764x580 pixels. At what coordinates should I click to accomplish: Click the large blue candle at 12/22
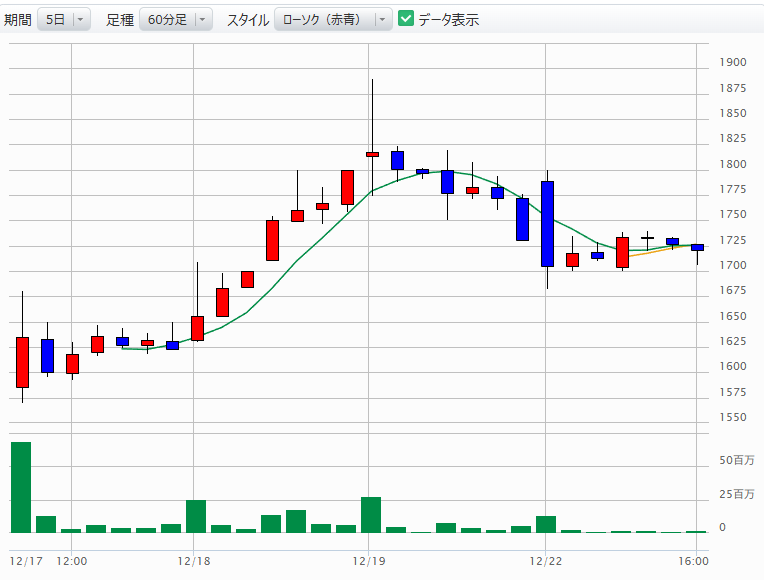tap(547, 224)
